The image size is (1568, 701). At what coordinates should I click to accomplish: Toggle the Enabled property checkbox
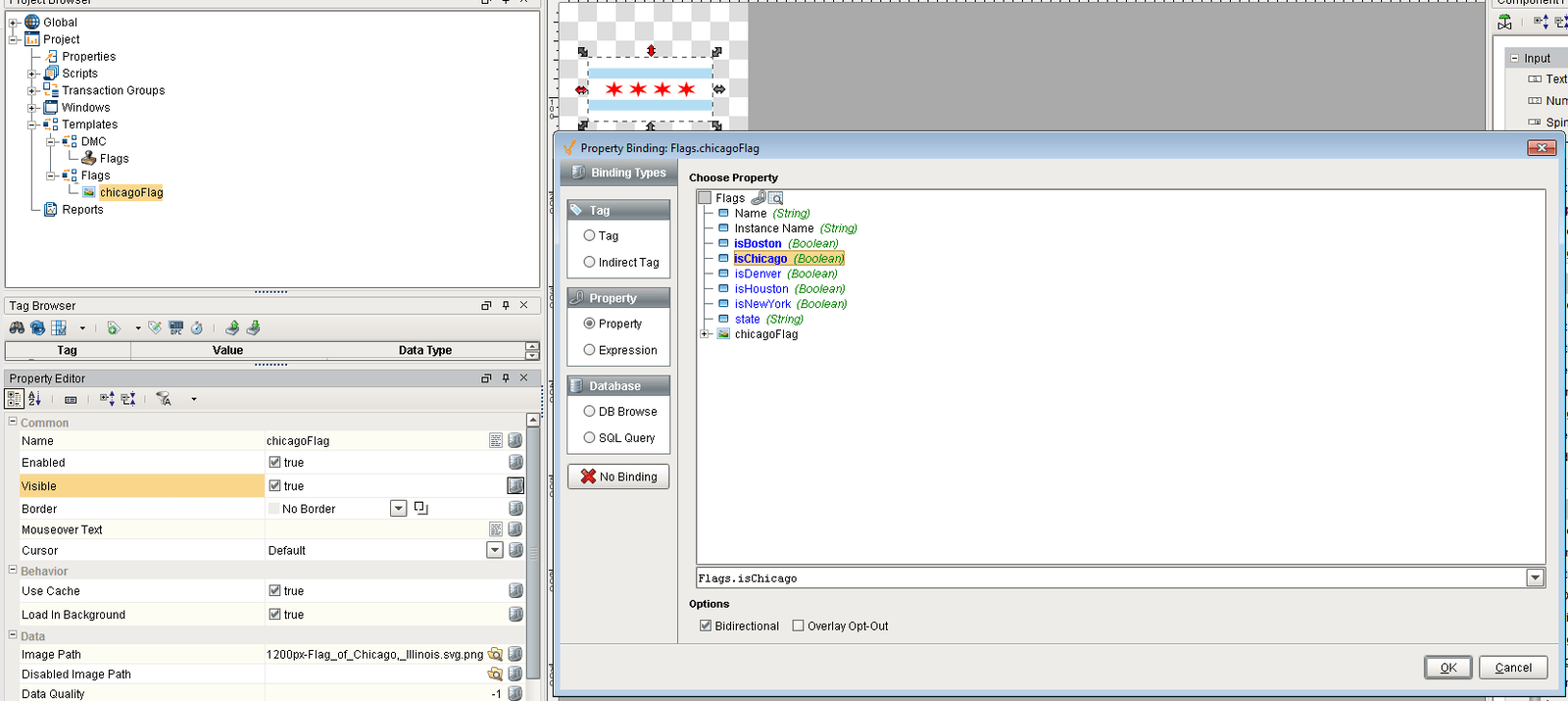coord(274,462)
